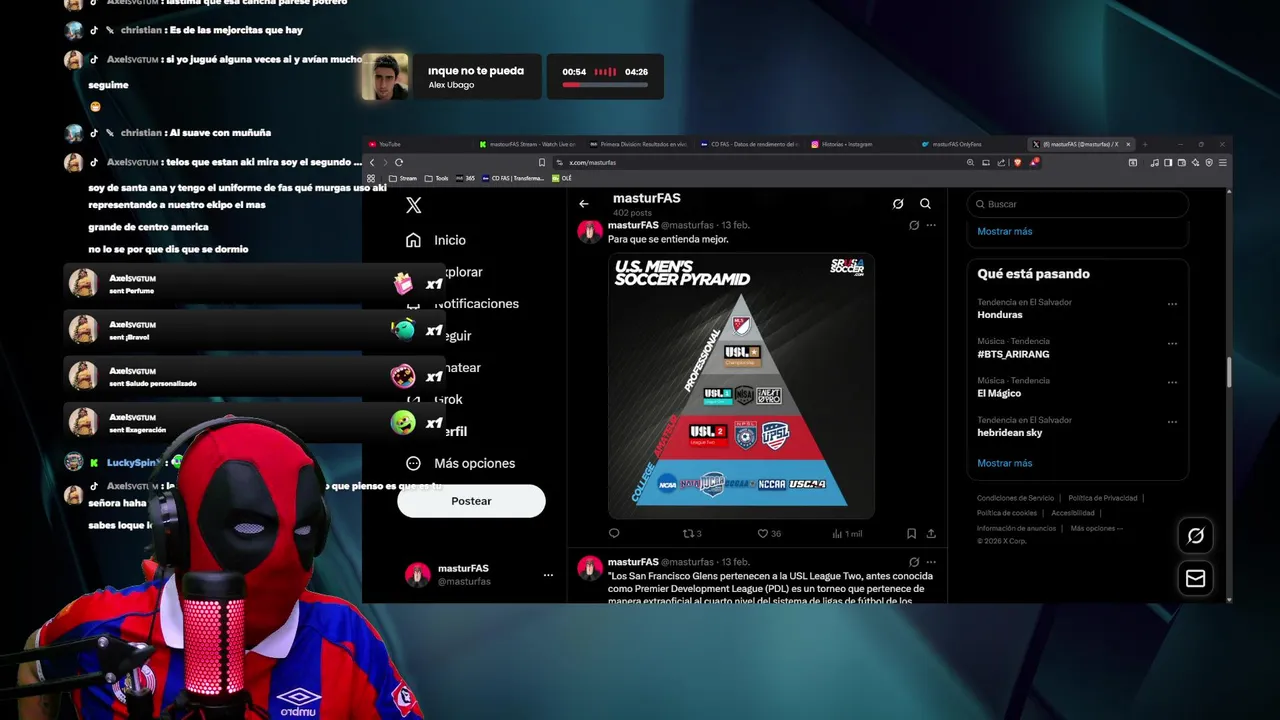Open floating messages envelope button
The image size is (1280, 720).
(1195, 578)
